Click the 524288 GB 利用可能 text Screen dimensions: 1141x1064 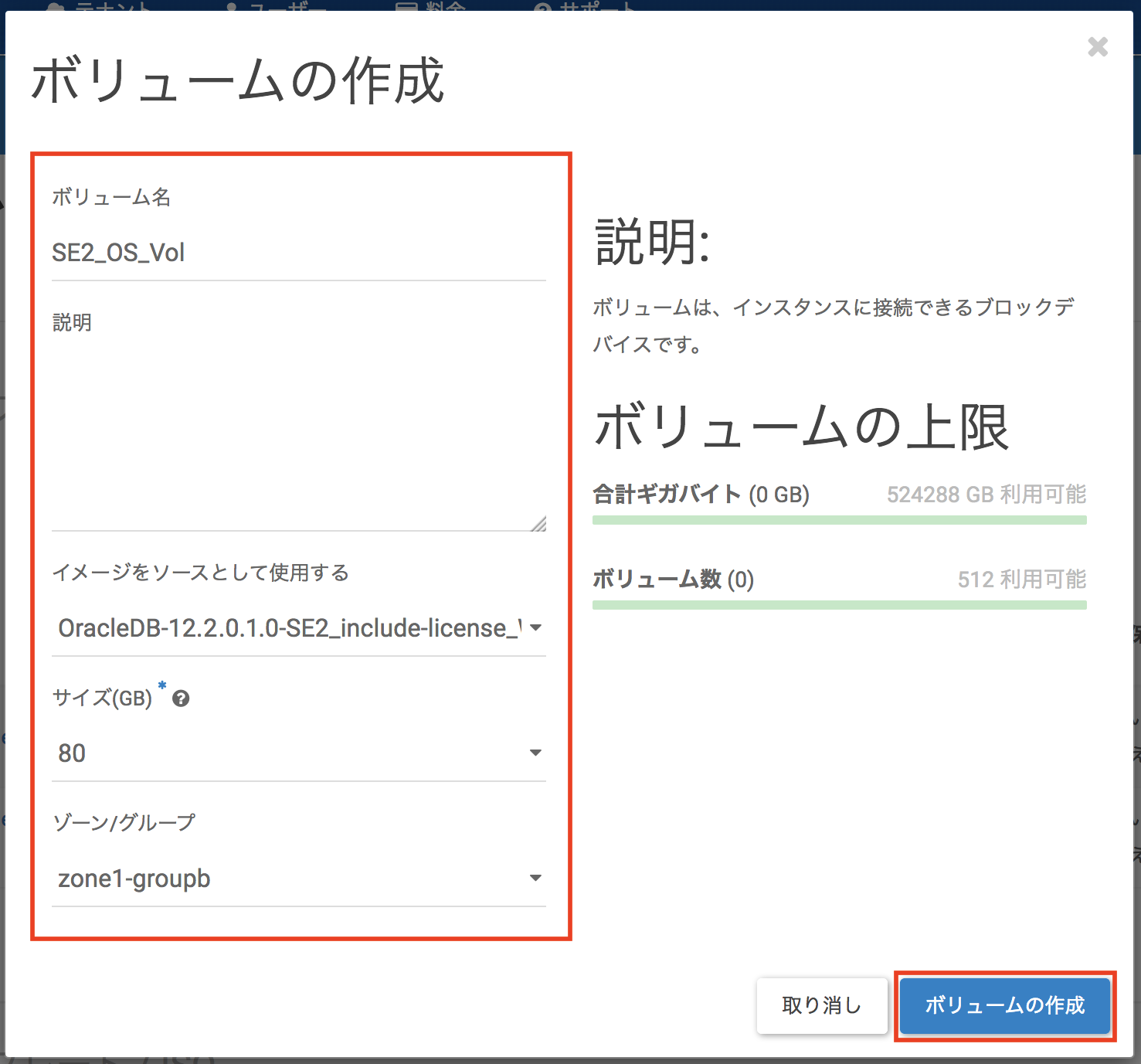(986, 495)
